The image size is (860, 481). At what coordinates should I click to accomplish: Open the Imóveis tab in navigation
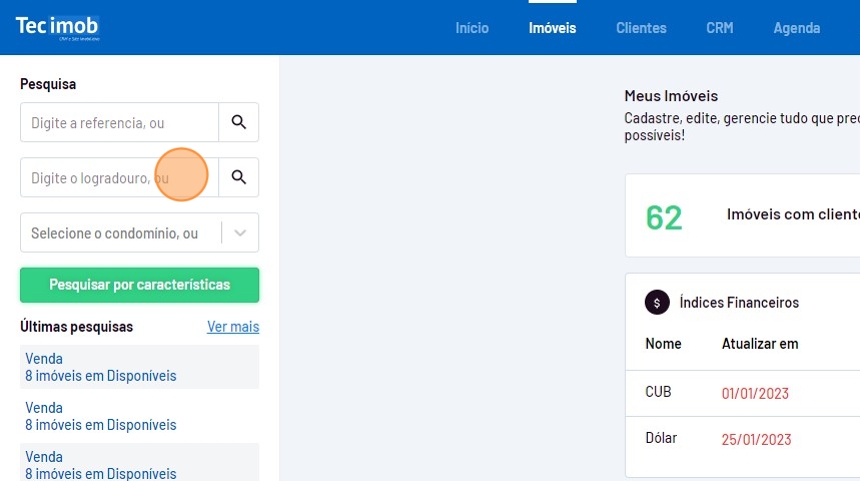(552, 28)
